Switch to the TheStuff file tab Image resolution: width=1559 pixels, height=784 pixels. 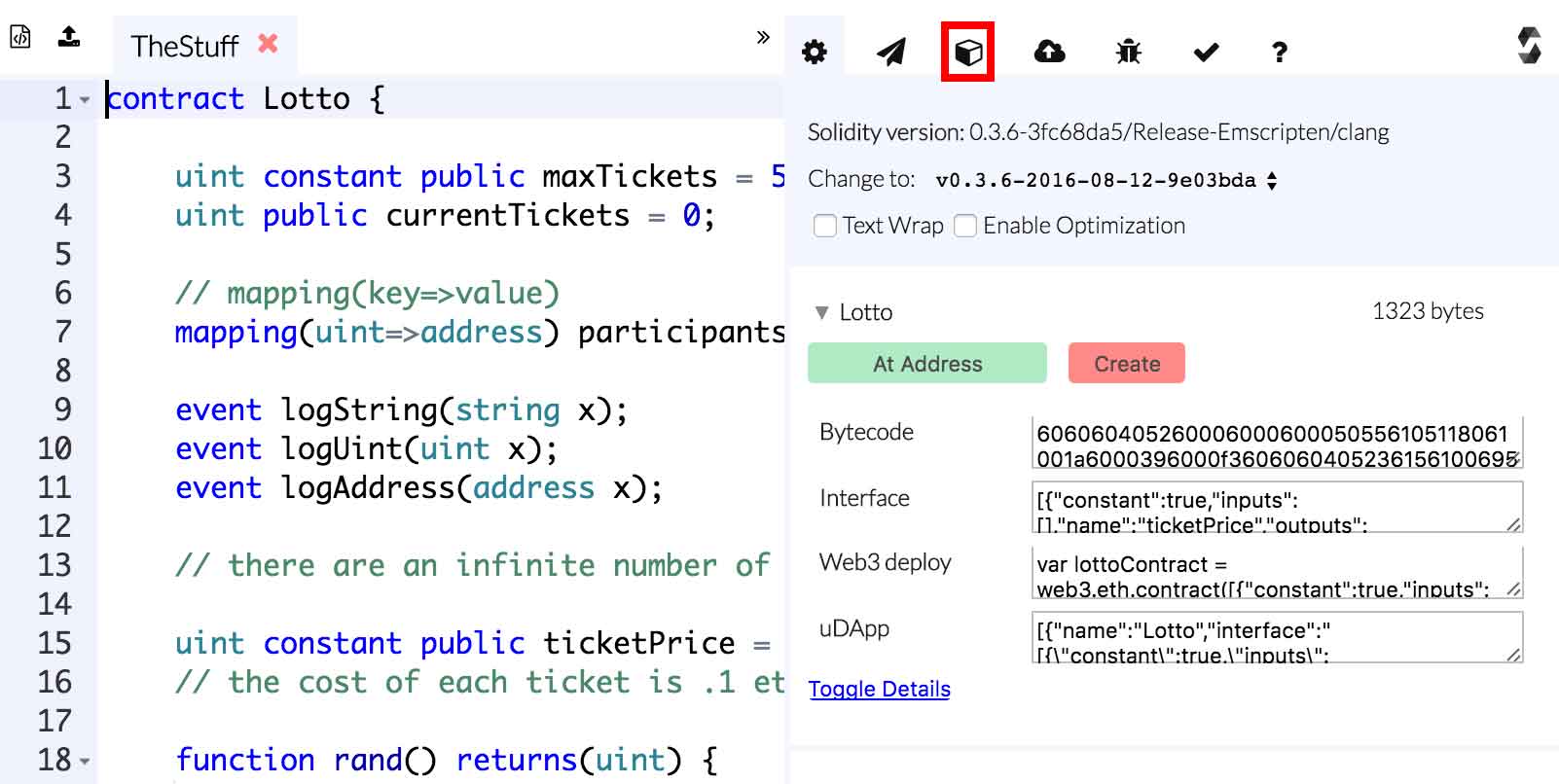pyautogui.click(x=185, y=46)
